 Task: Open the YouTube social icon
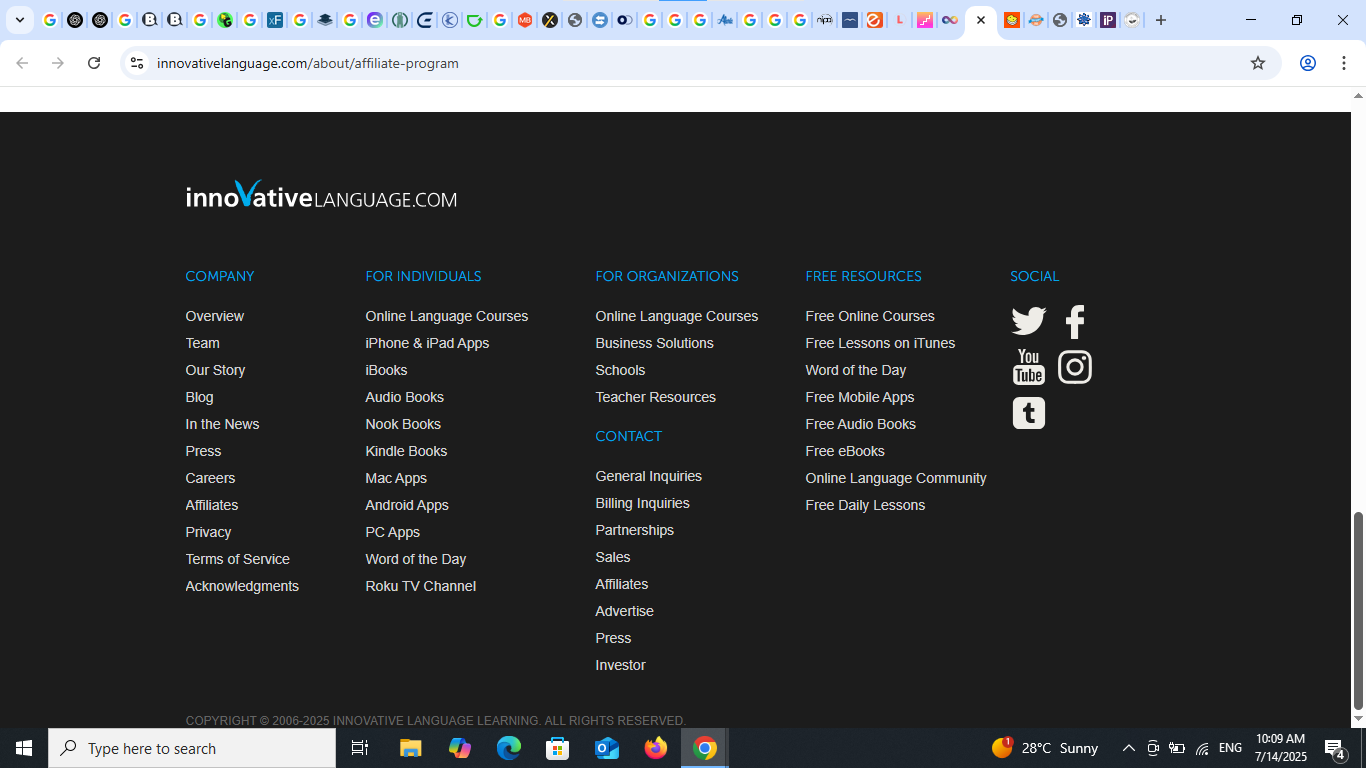pyautogui.click(x=1028, y=367)
